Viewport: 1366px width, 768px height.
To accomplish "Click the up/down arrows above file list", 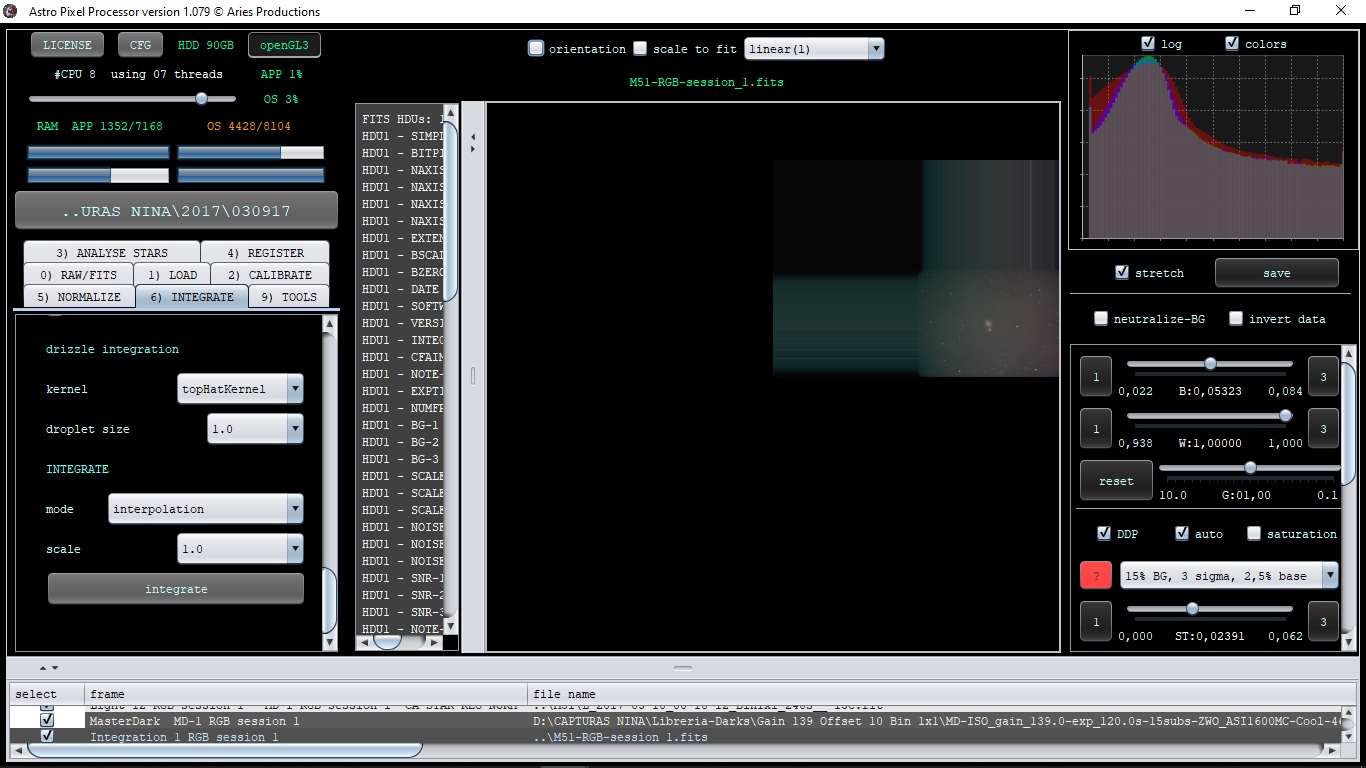I will pyautogui.click(x=48, y=667).
